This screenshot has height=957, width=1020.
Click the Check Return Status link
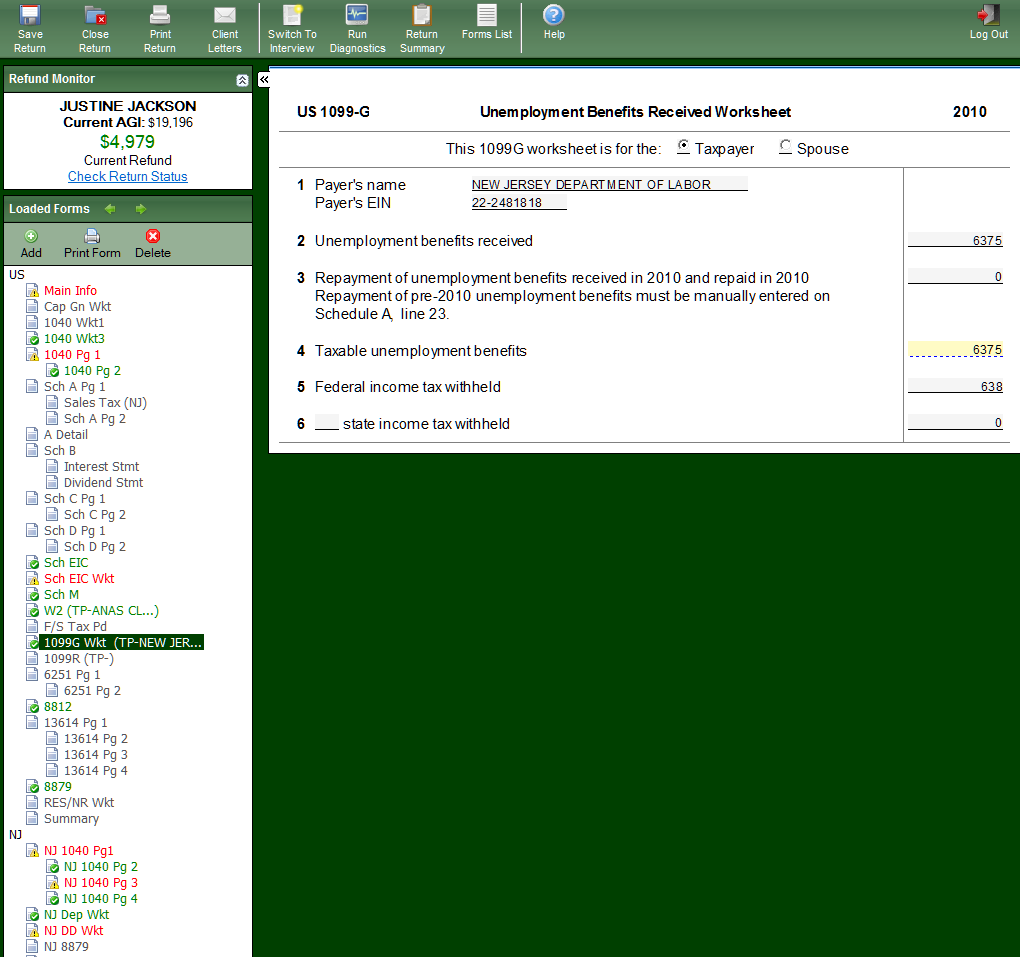click(128, 177)
